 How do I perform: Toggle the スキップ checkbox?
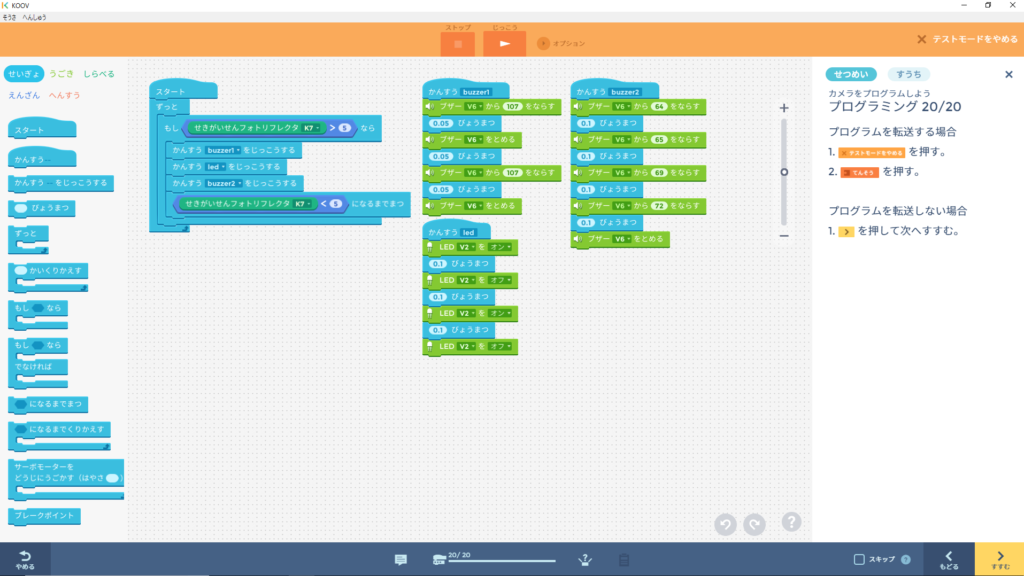pos(859,560)
